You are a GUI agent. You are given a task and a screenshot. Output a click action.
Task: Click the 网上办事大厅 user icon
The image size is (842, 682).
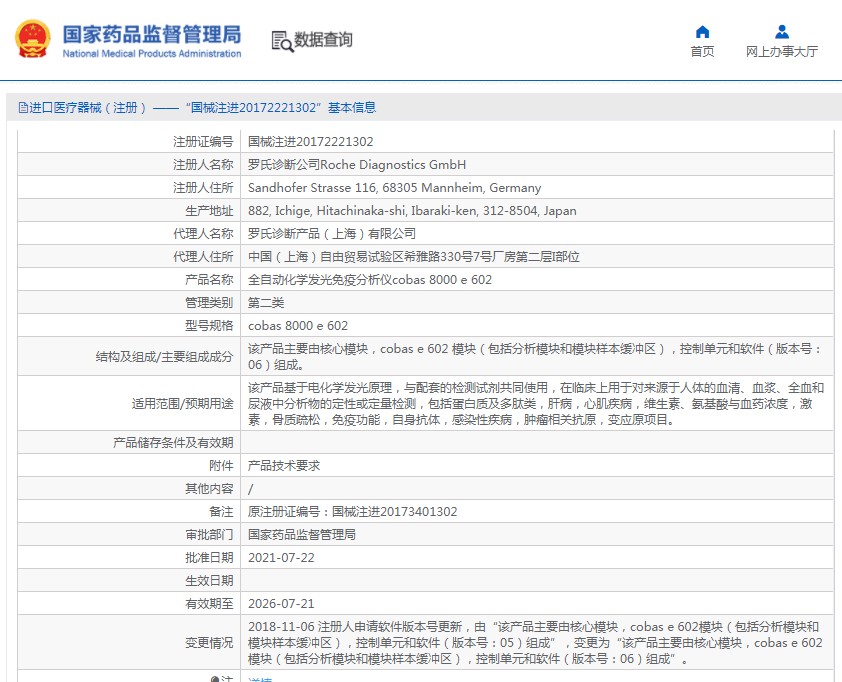(x=782, y=32)
